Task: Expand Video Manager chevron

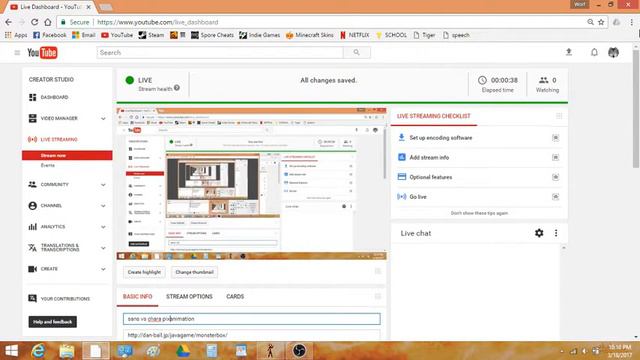Action: pyautogui.click(x=103, y=118)
